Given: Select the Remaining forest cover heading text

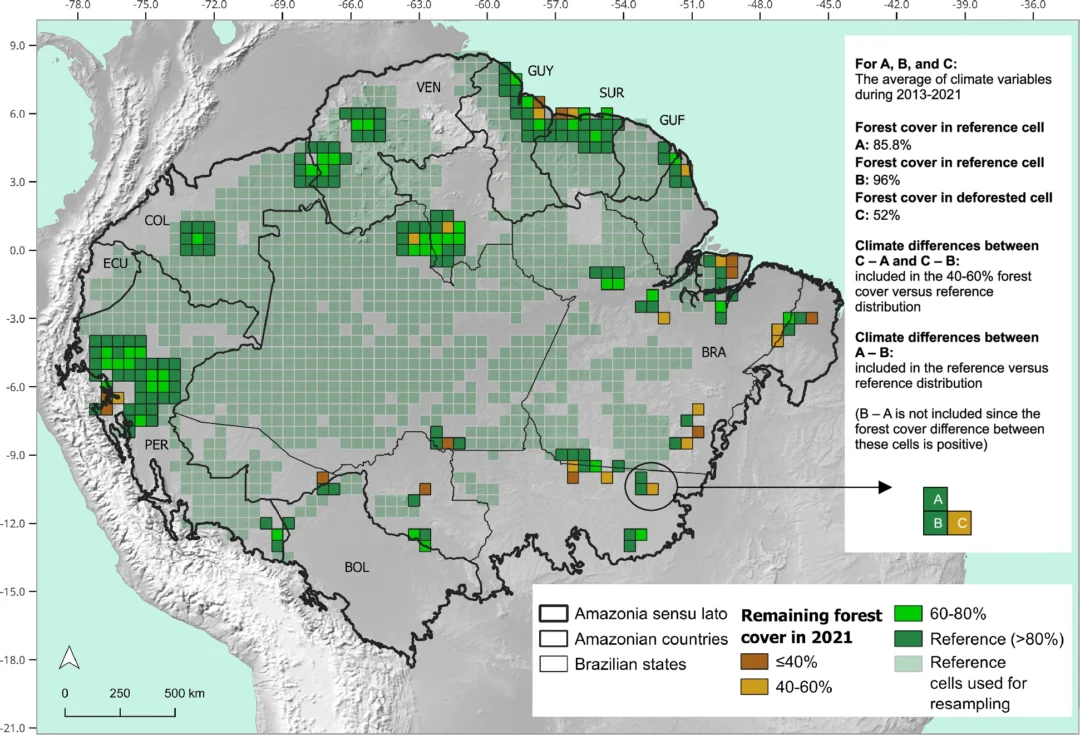Looking at the screenshot, I should click(x=811, y=625).
